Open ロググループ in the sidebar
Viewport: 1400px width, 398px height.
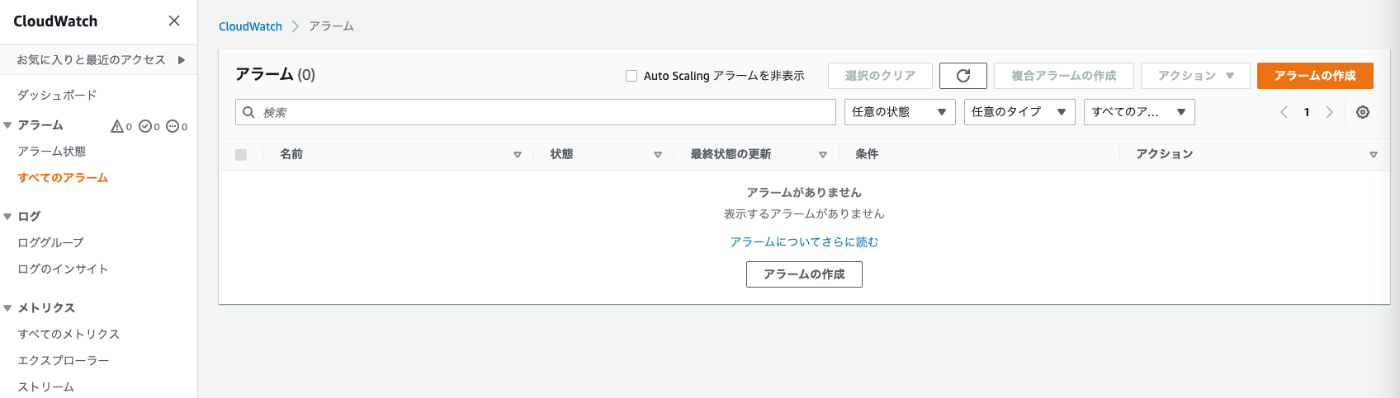pos(51,243)
